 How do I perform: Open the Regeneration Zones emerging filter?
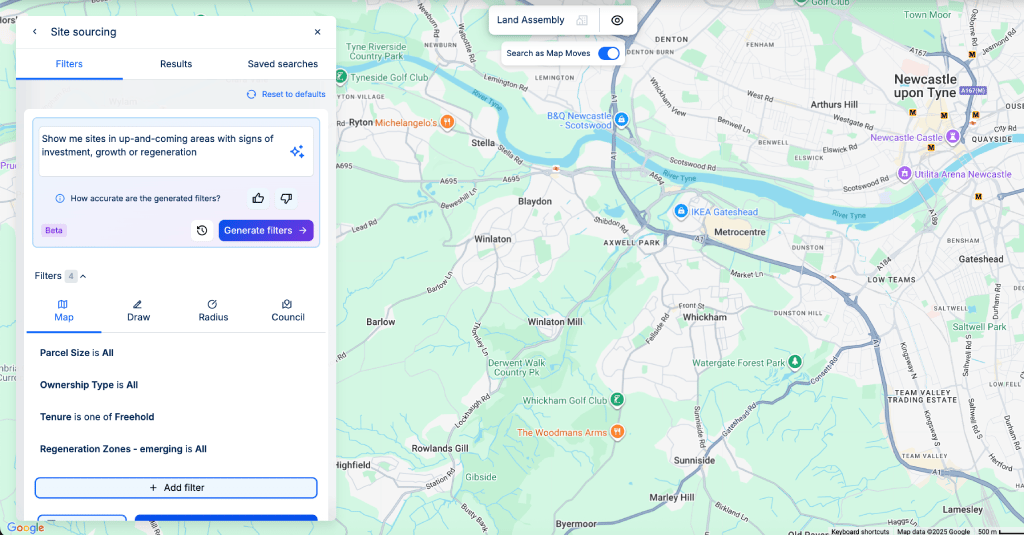pyautogui.click(x=123, y=449)
